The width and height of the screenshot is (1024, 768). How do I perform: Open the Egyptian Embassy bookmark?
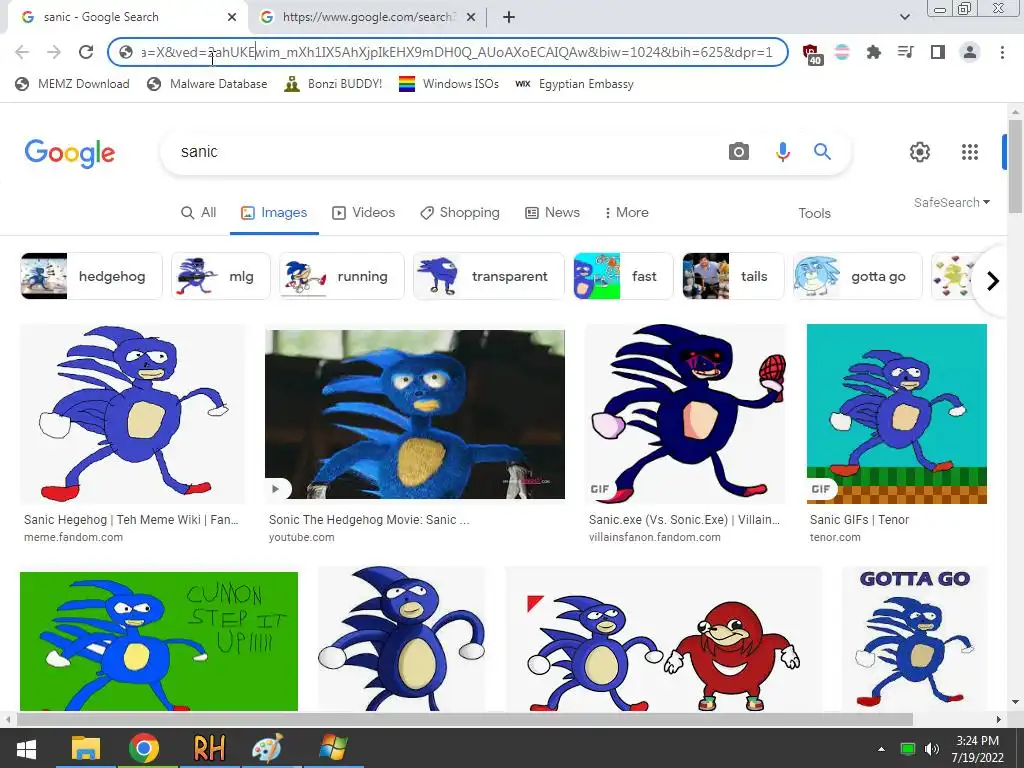click(575, 84)
